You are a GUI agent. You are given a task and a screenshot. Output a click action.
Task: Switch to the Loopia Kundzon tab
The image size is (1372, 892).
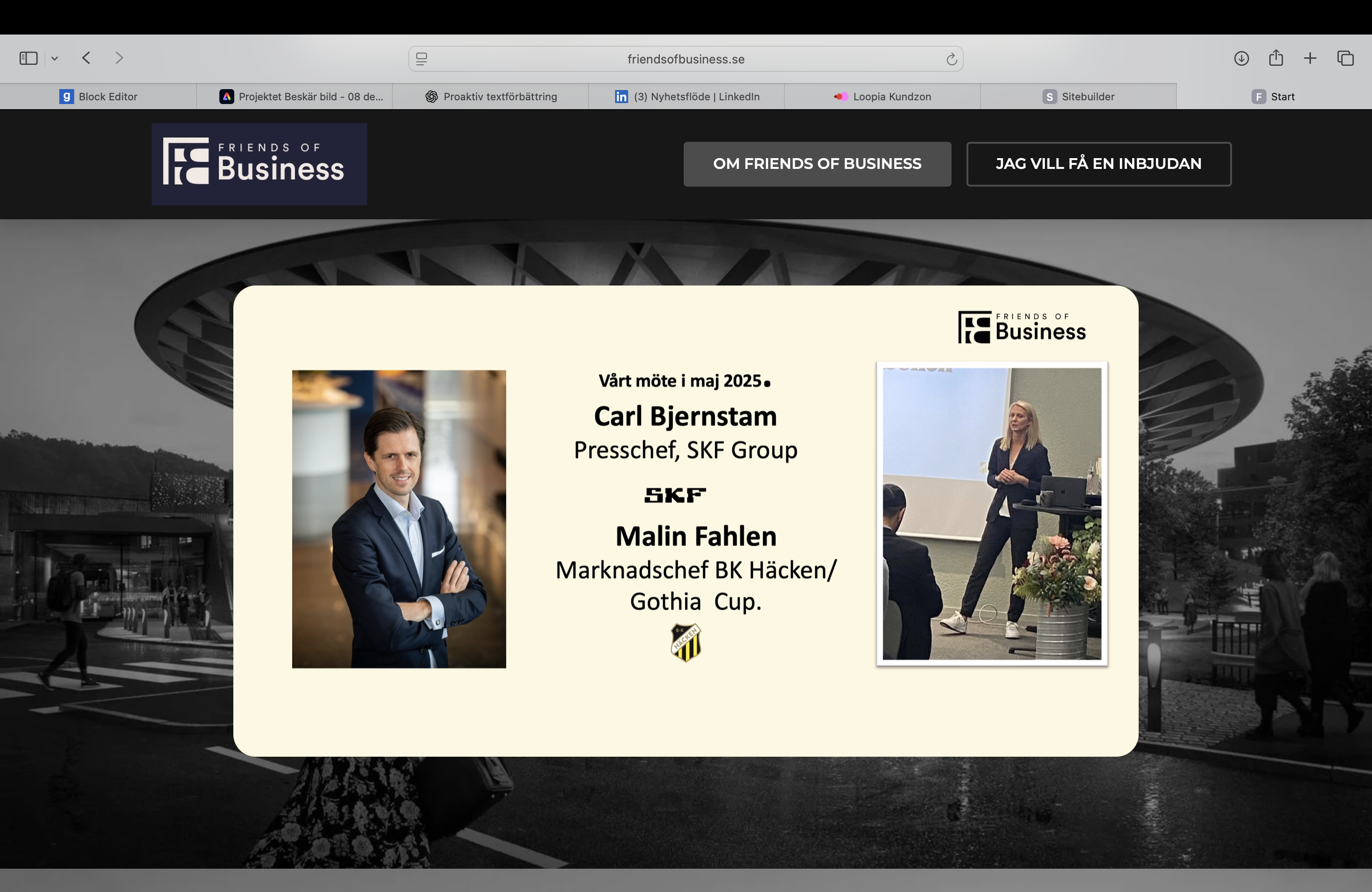[882, 96]
